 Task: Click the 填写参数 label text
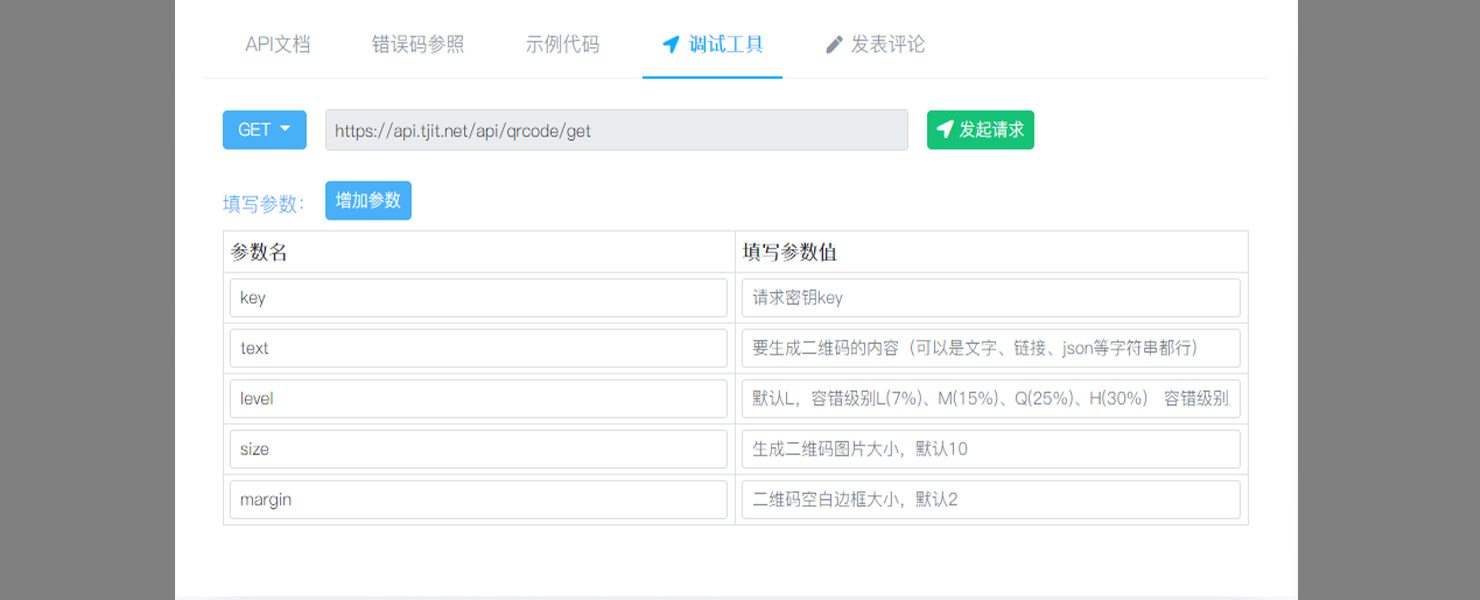tap(263, 204)
